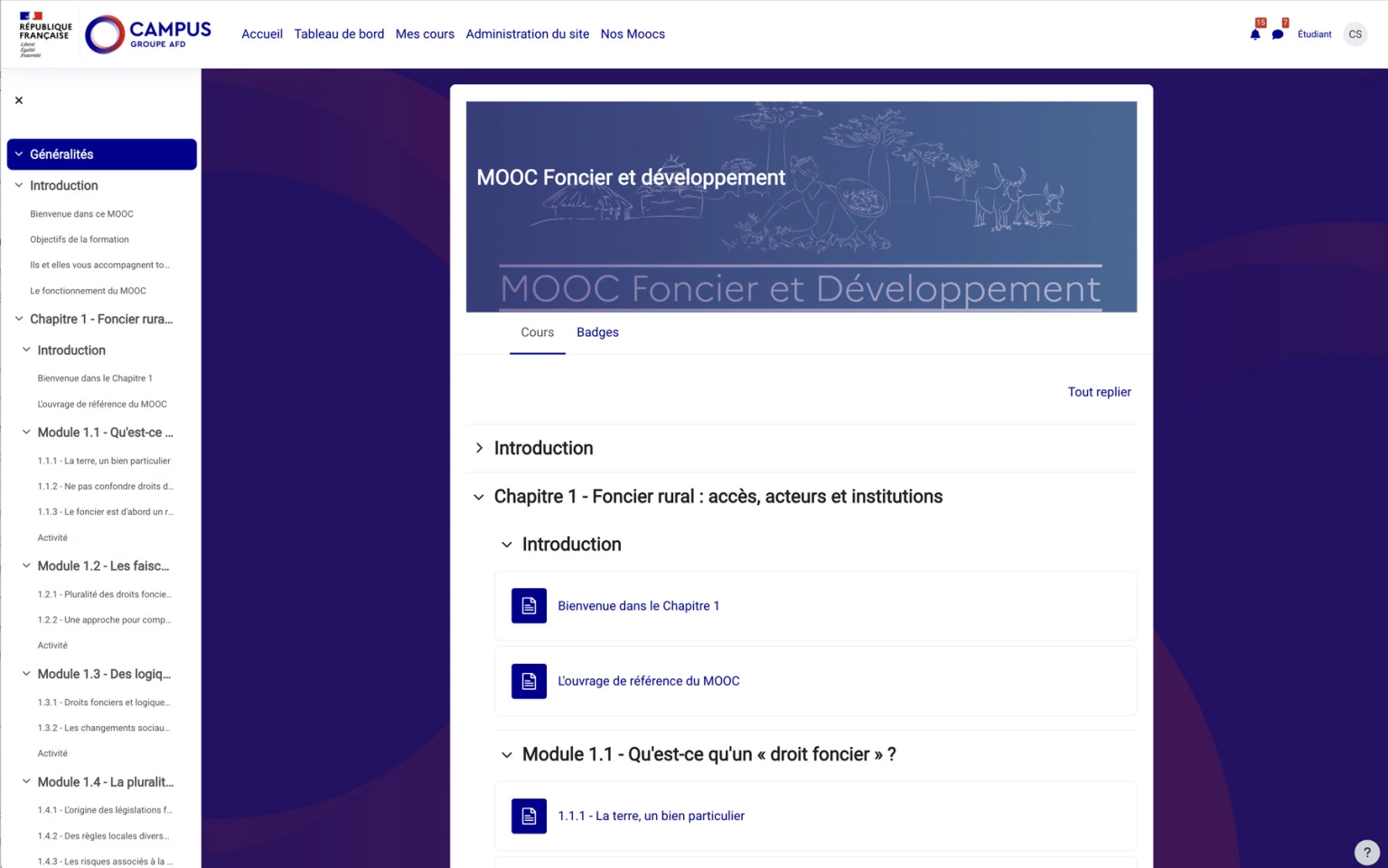The image size is (1388, 868).
Task: Click the Tout replier link
Action: (1099, 392)
